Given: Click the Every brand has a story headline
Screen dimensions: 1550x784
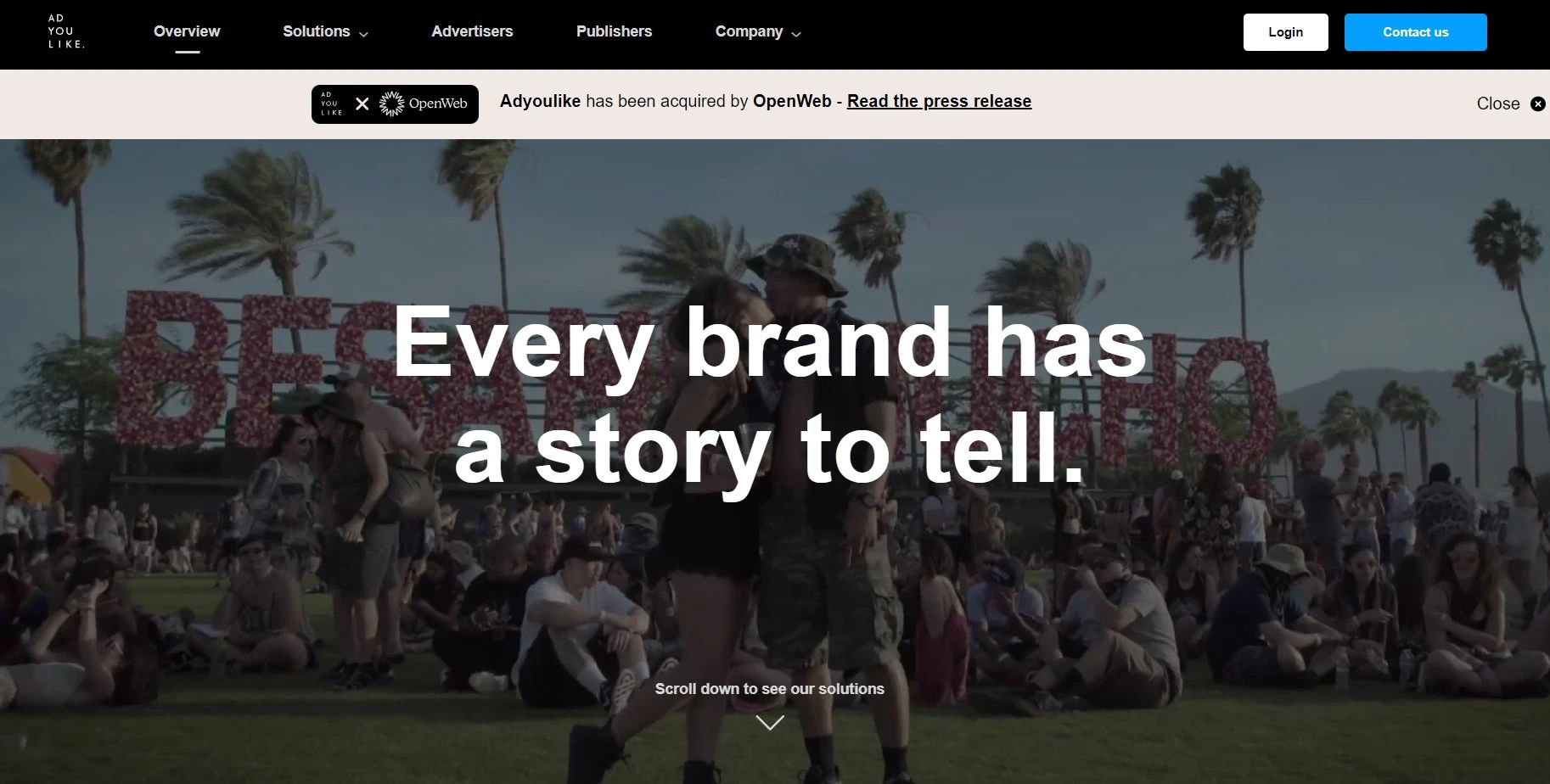Looking at the screenshot, I should coord(770,395).
